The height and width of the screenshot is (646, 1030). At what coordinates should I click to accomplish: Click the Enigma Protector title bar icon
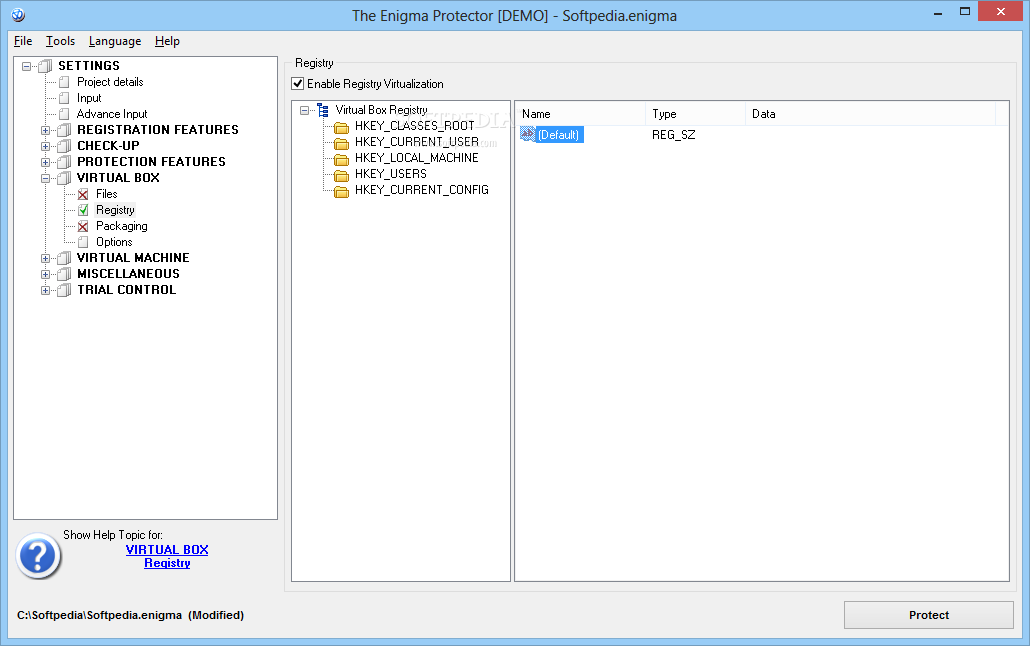click(x=18, y=14)
